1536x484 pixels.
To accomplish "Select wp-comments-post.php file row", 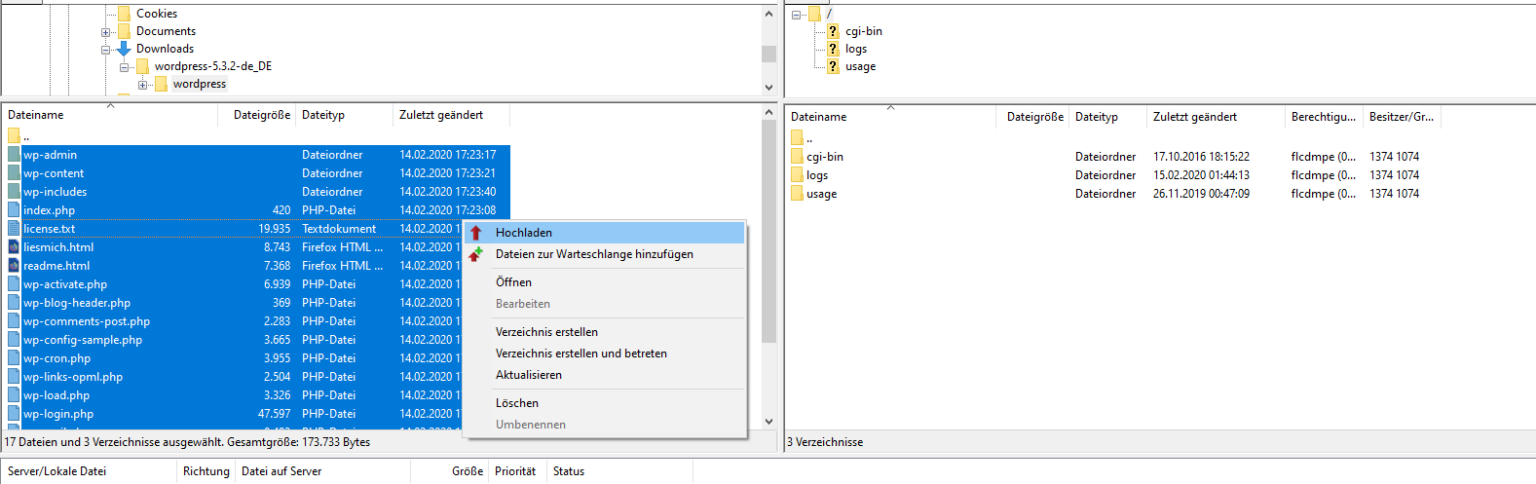I will [256, 321].
